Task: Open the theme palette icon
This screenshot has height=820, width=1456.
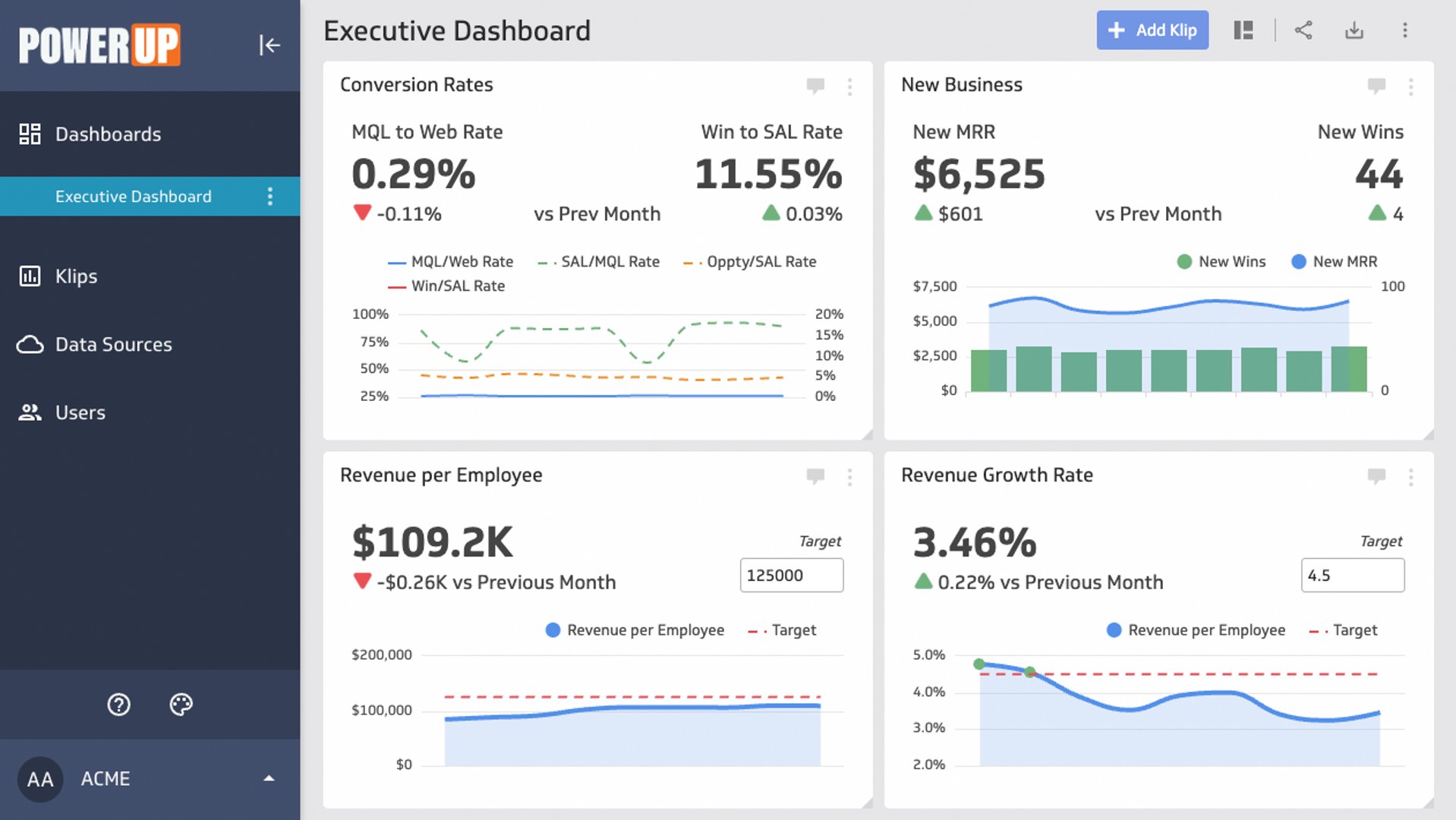Action: pos(181,705)
